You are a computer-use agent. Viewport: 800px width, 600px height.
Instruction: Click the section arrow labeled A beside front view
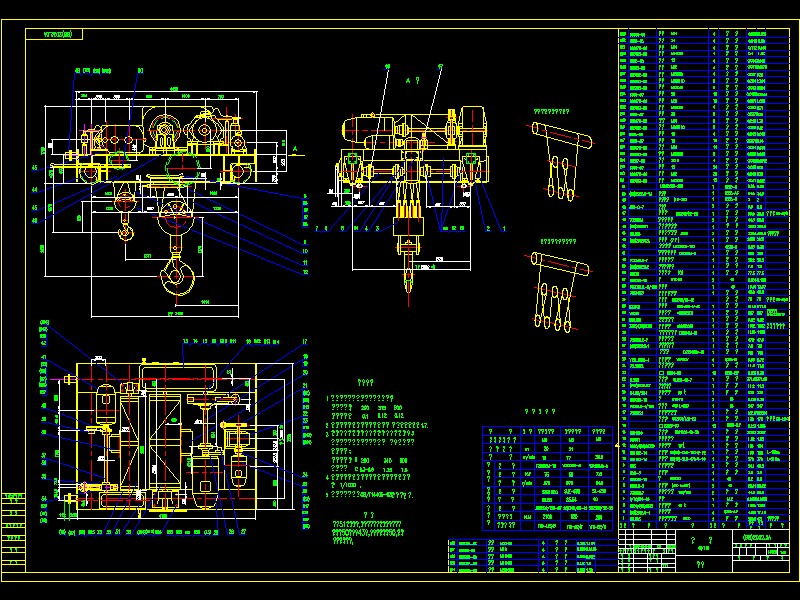point(297,152)
